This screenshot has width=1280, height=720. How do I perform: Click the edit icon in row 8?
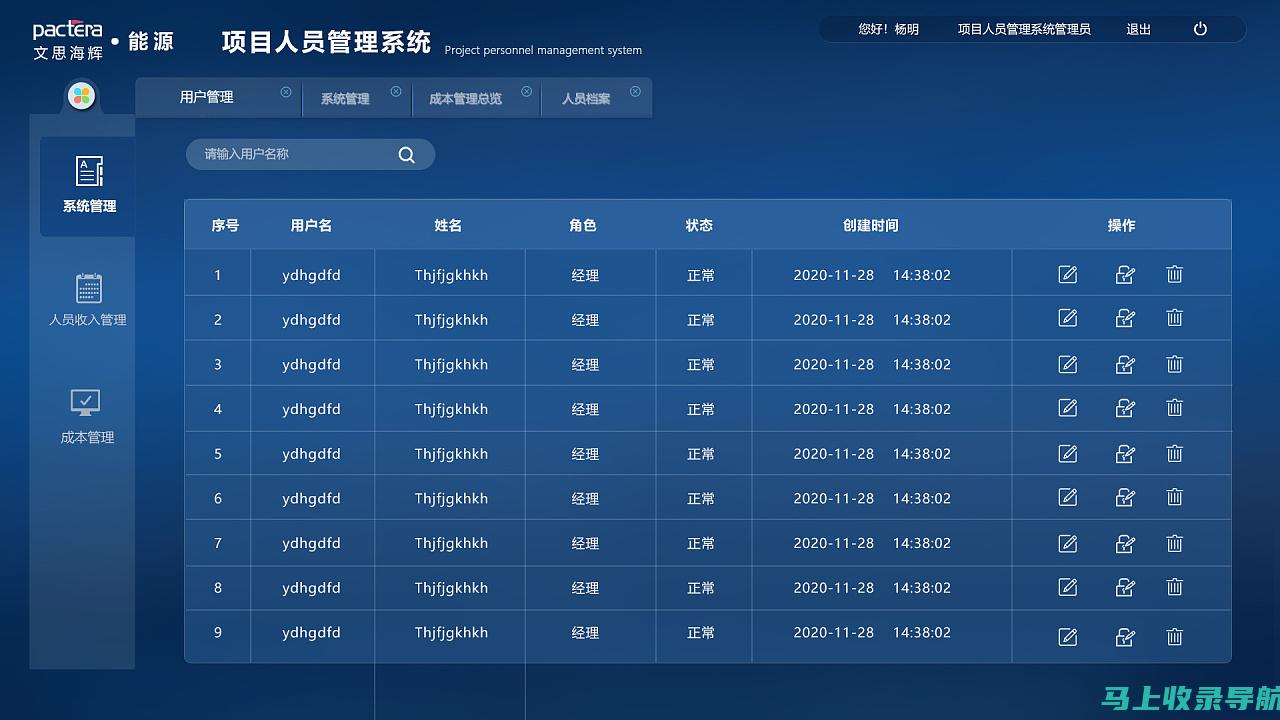click(x=1067, y=587)
